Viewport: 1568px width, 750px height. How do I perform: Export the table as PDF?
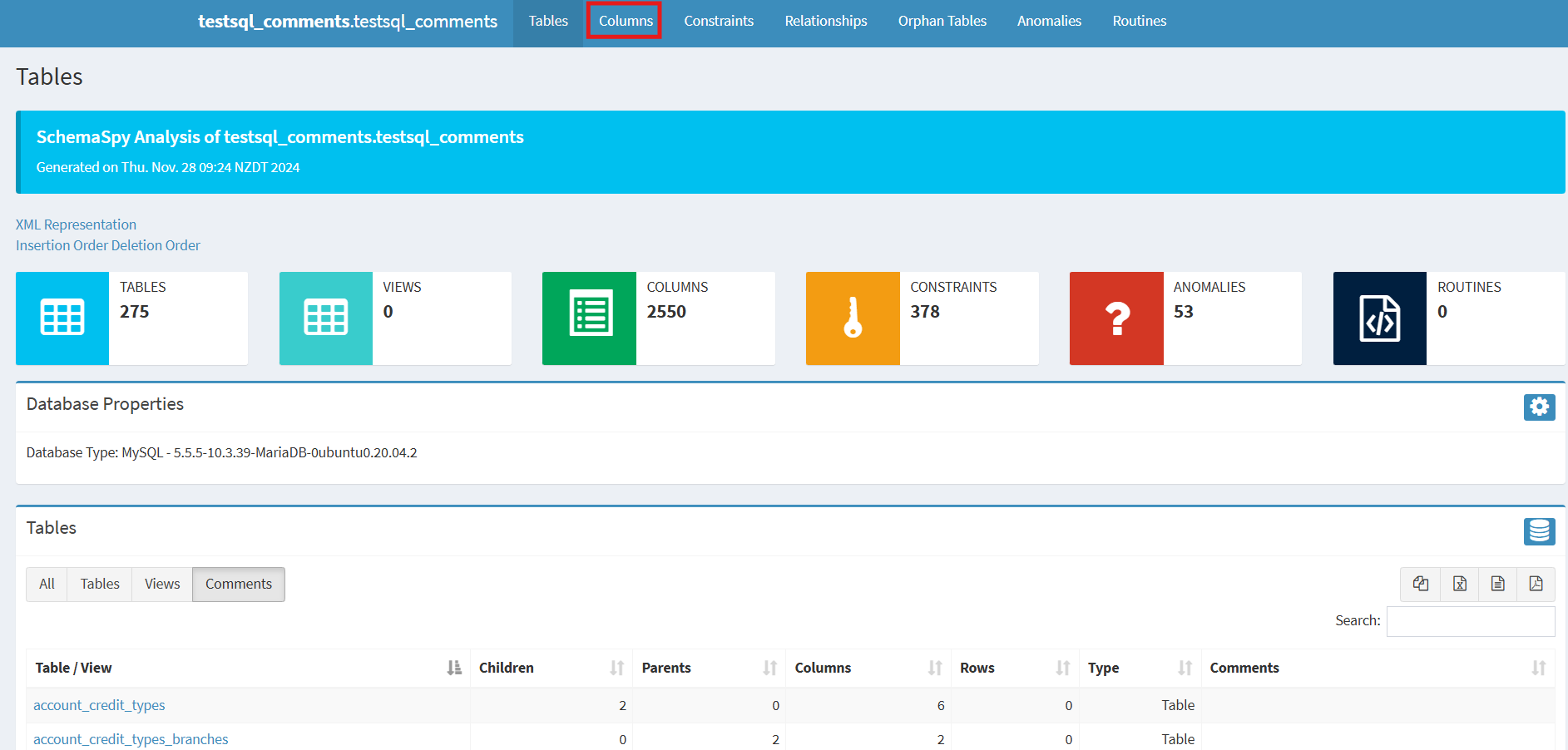click(x=1536, y=584)
